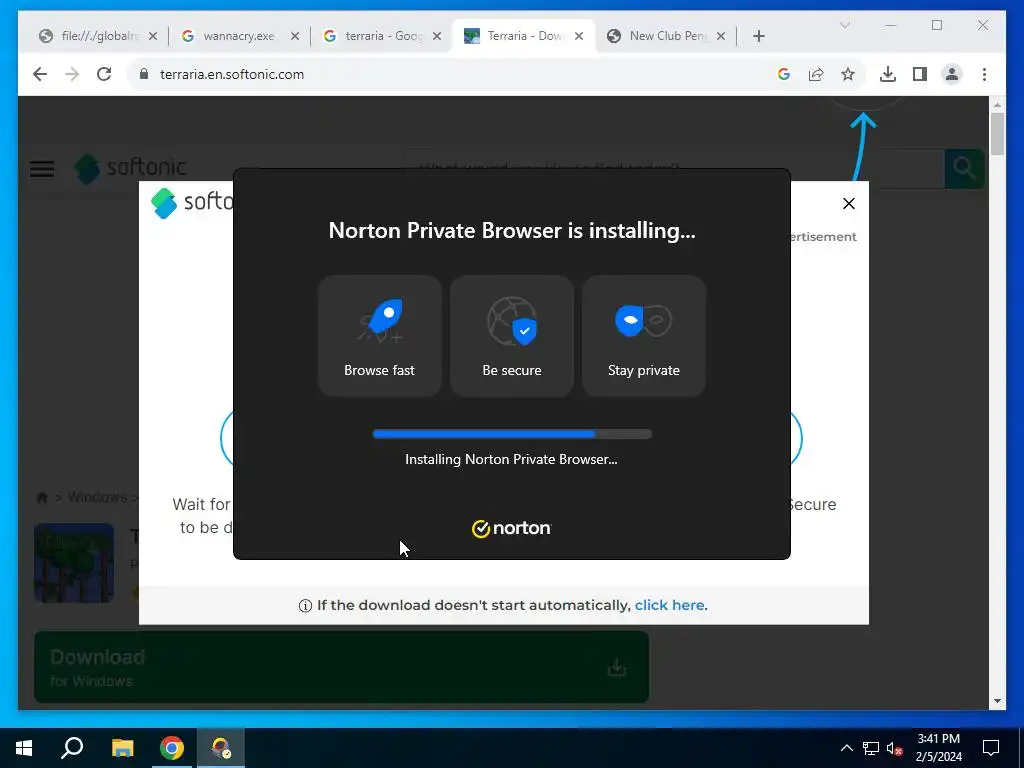Switch to the wannacry.exe tab
Screen dimensions: 1024x768
coord(238,37)
